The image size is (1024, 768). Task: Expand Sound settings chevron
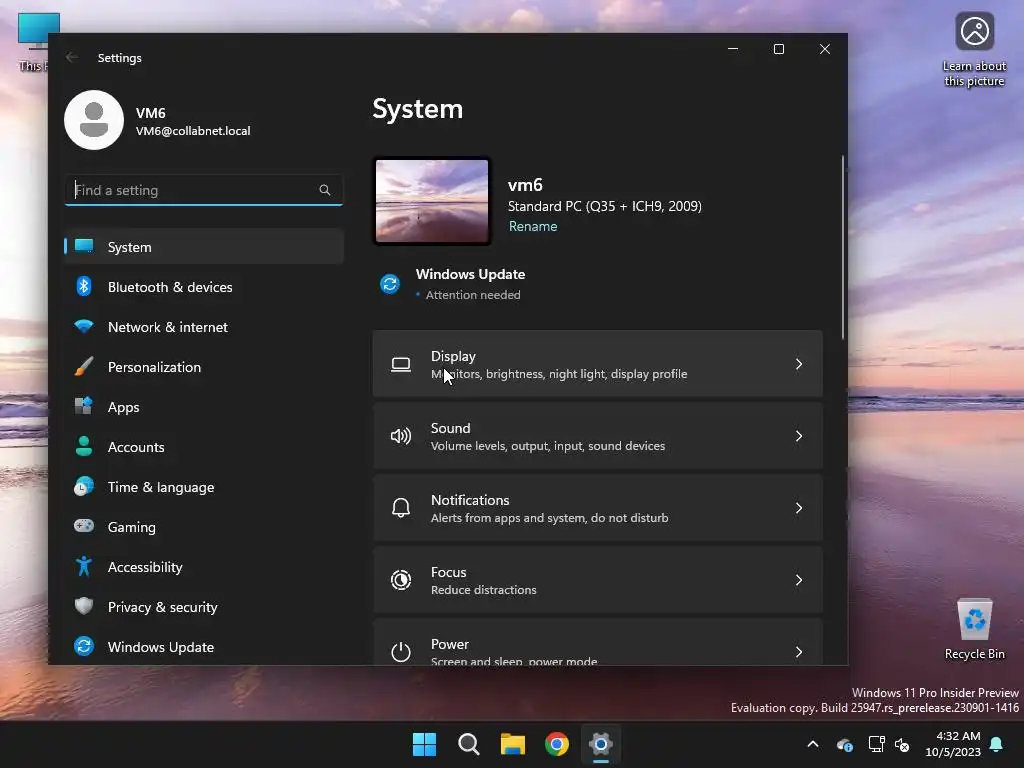point(799,436)
